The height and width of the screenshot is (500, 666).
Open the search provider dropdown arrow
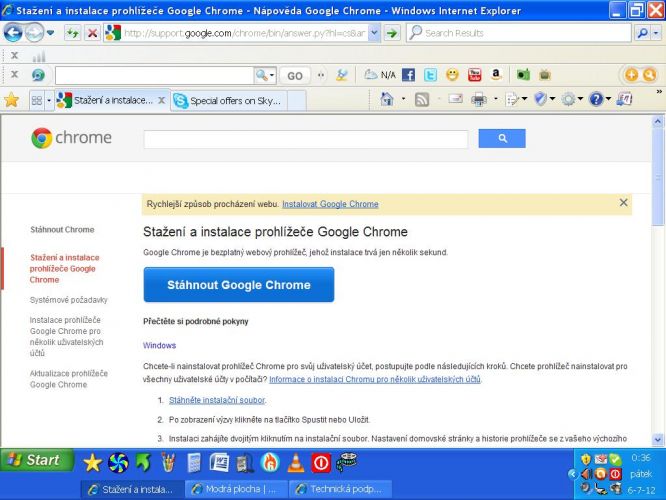tap(656, 33)
